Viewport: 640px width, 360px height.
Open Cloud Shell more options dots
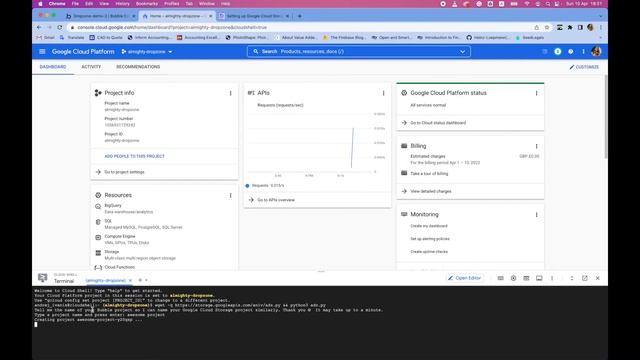pyautogui.click(x=552, y=278)
